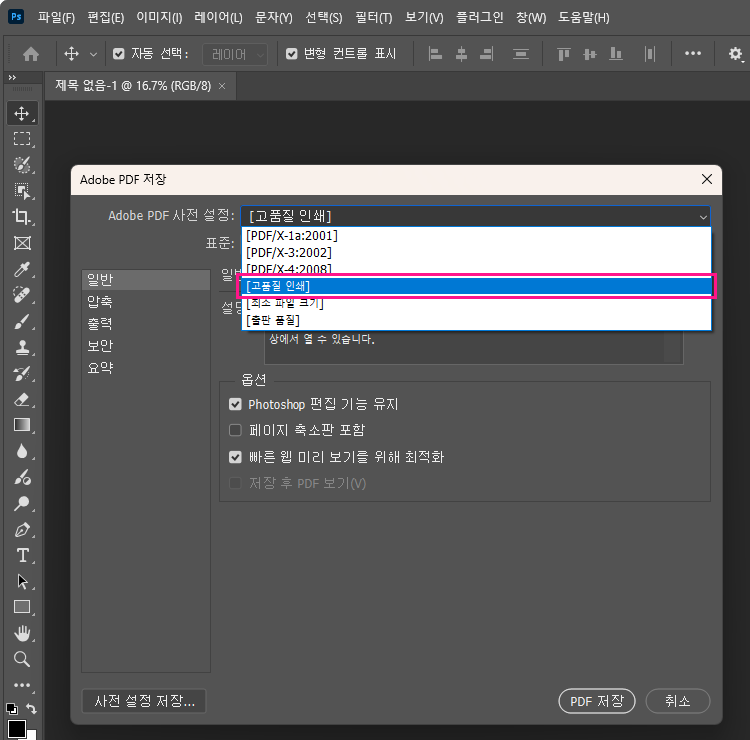Viewport: 750px width, 740px height.
Task: Click the 사전 설정 저장... button
Action: [144, 701]
